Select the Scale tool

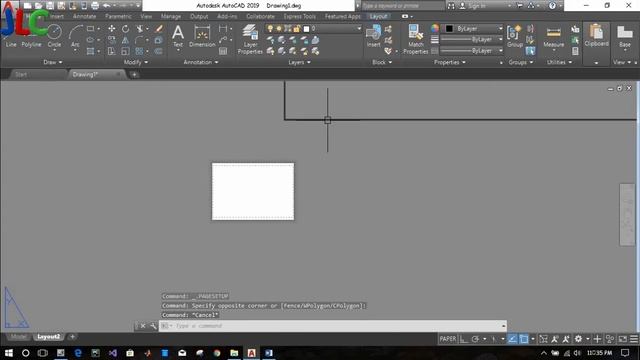click(x=125, y=51)
